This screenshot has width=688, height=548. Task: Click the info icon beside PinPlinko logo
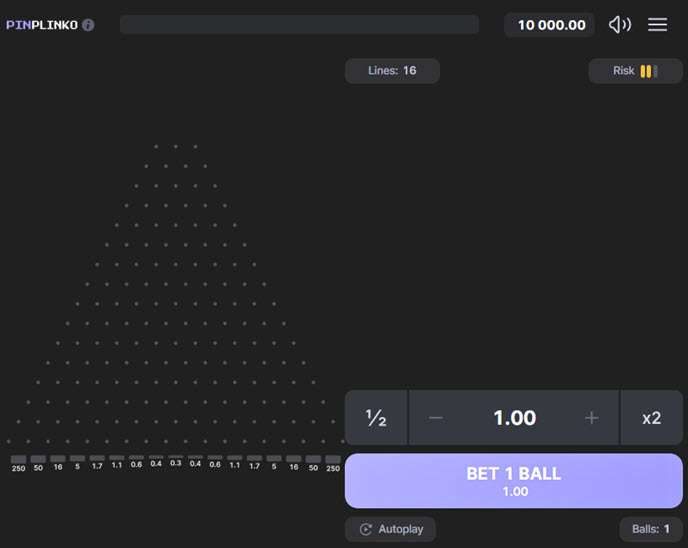click(x=88, y=25)
